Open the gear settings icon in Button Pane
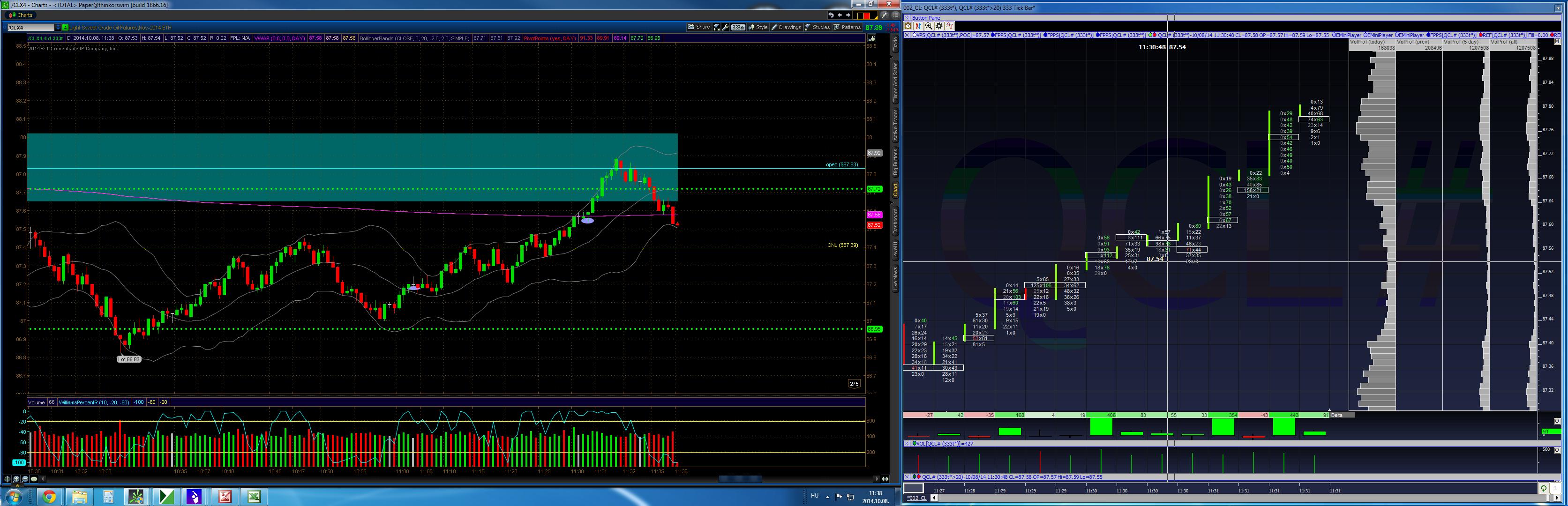This screenshot has width=1568, height=506. [x=938, y=26]
